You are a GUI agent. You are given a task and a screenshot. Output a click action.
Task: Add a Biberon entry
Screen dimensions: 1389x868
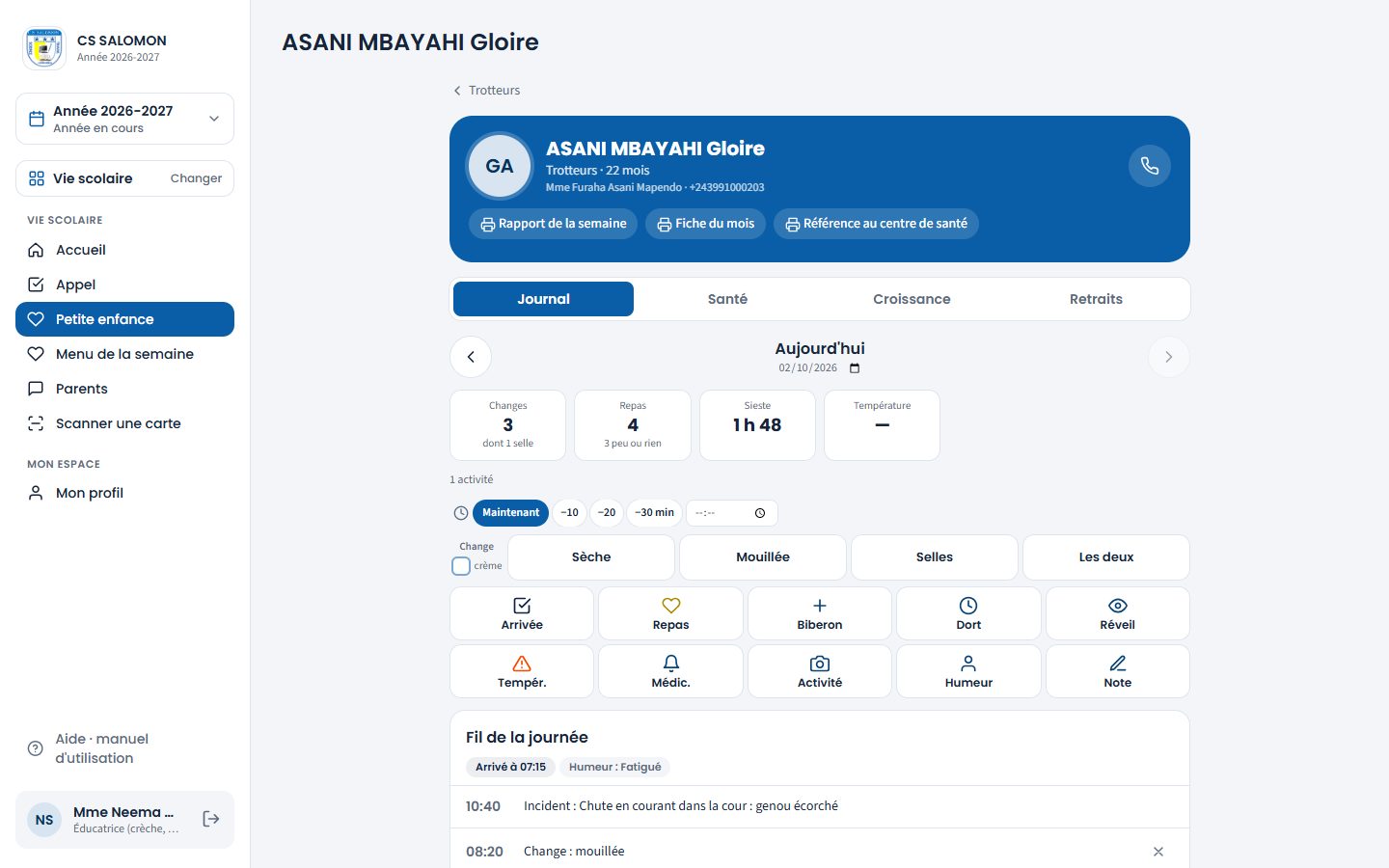pos(820,613)
